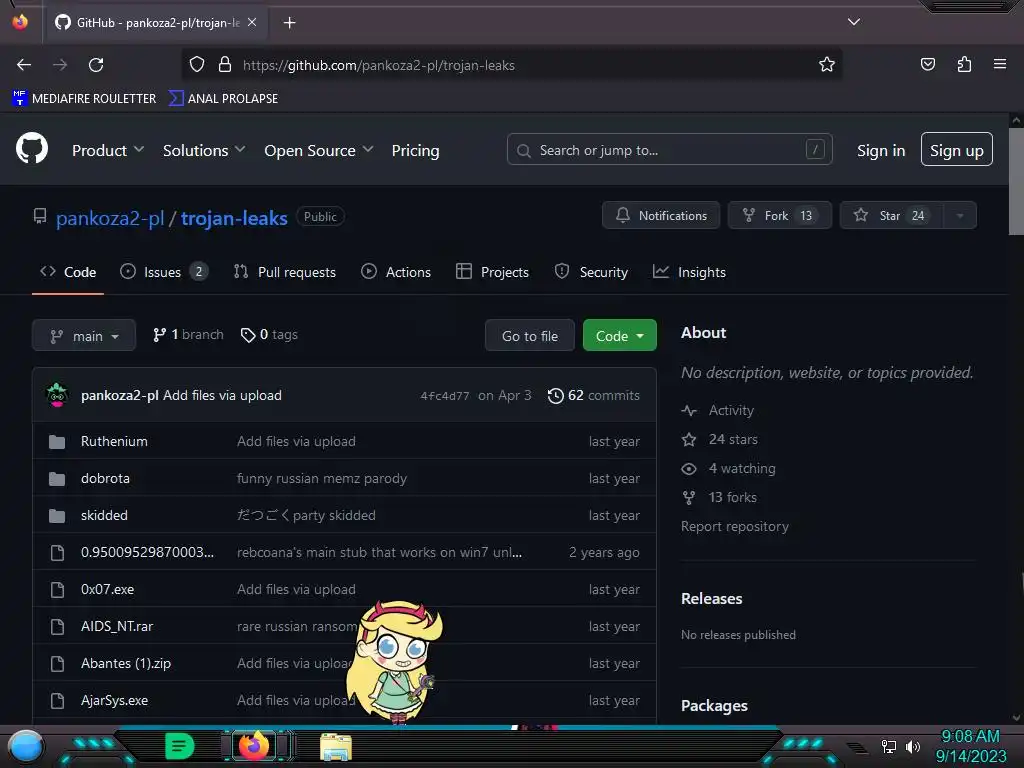This screenshot has height=768, width=1024.
Task: Open the list all tabs chevron
Action: pos(854,22)
